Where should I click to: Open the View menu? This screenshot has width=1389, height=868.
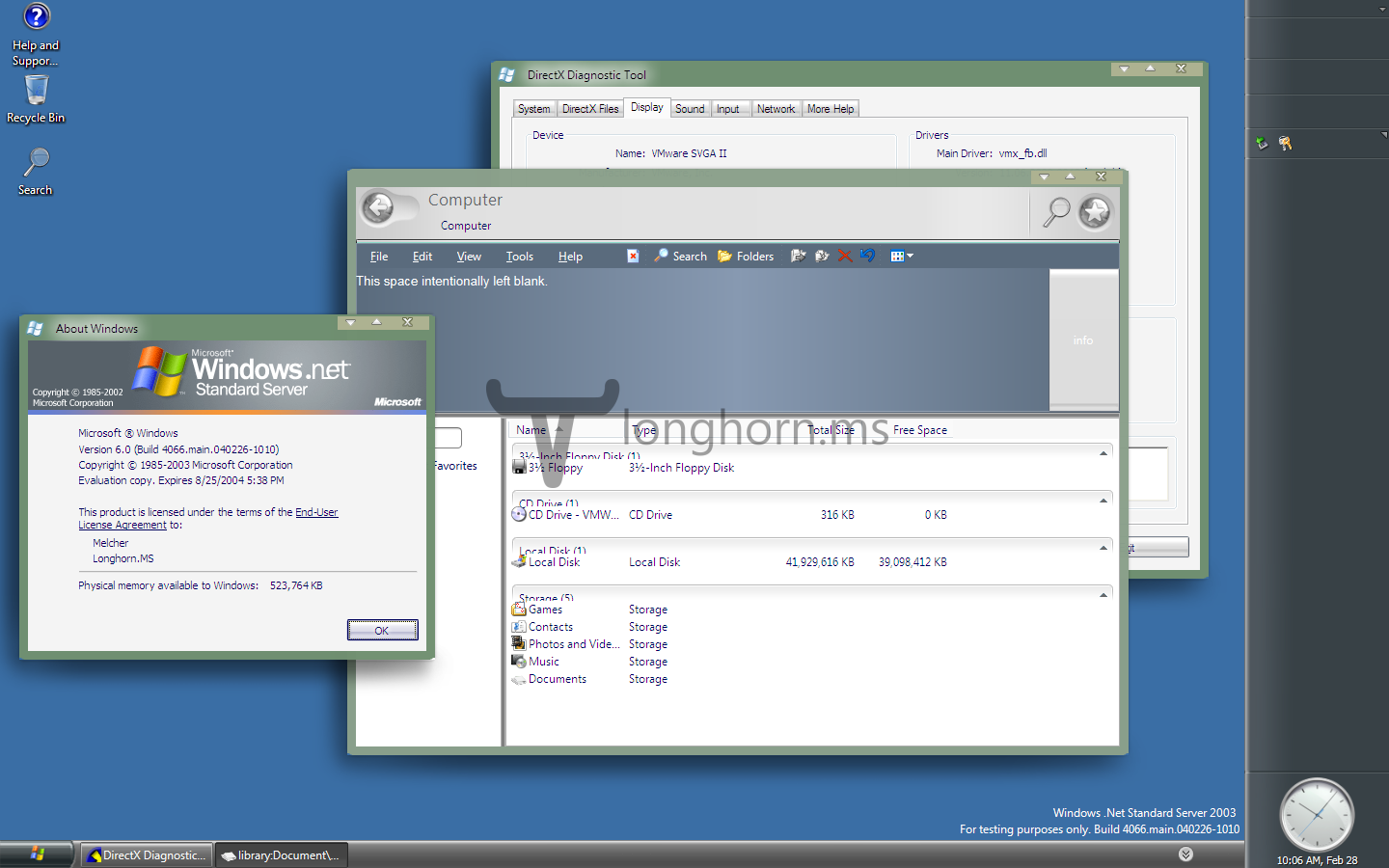(x=469, y=257)
